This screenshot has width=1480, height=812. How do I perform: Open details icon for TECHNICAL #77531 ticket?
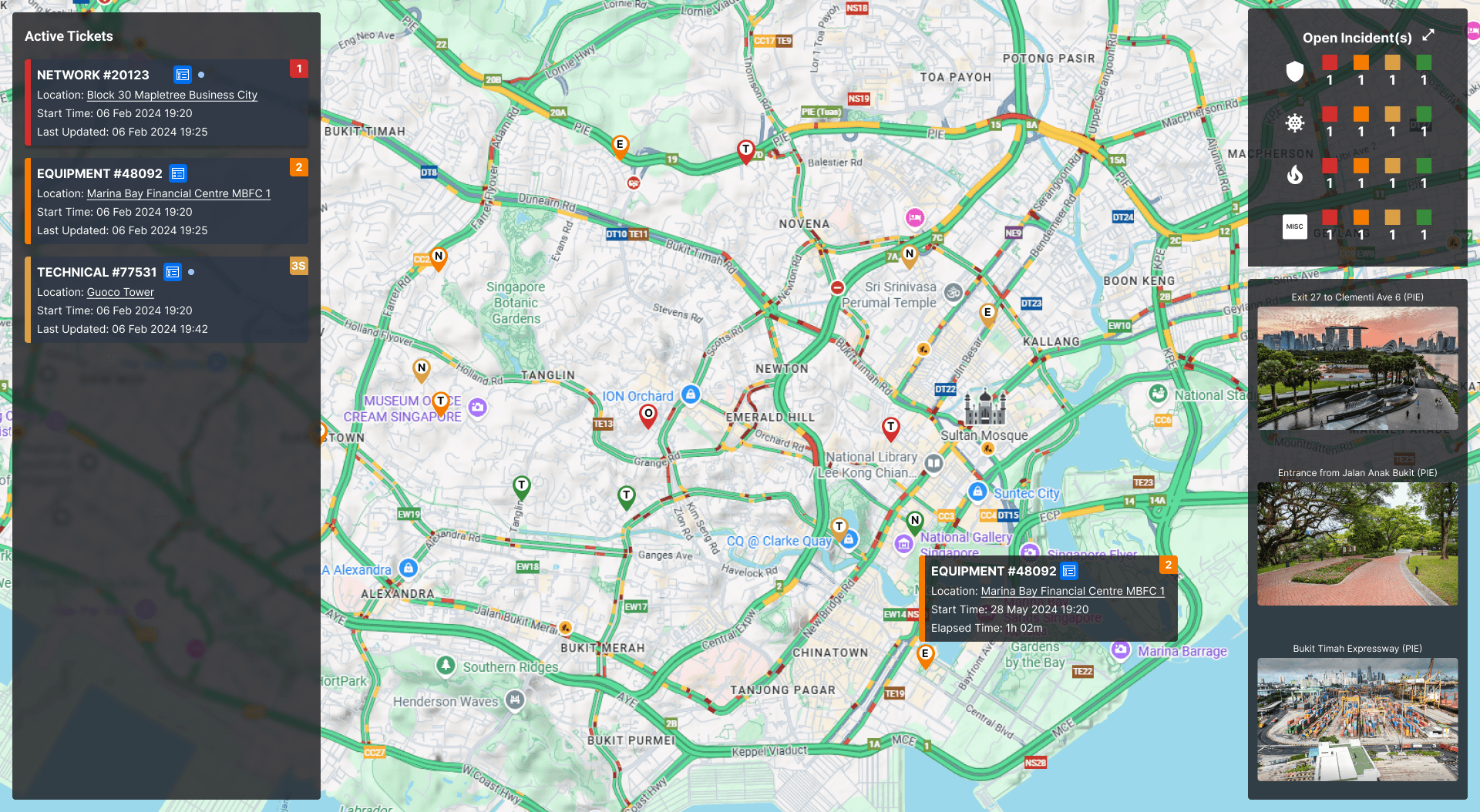(173, 272)
